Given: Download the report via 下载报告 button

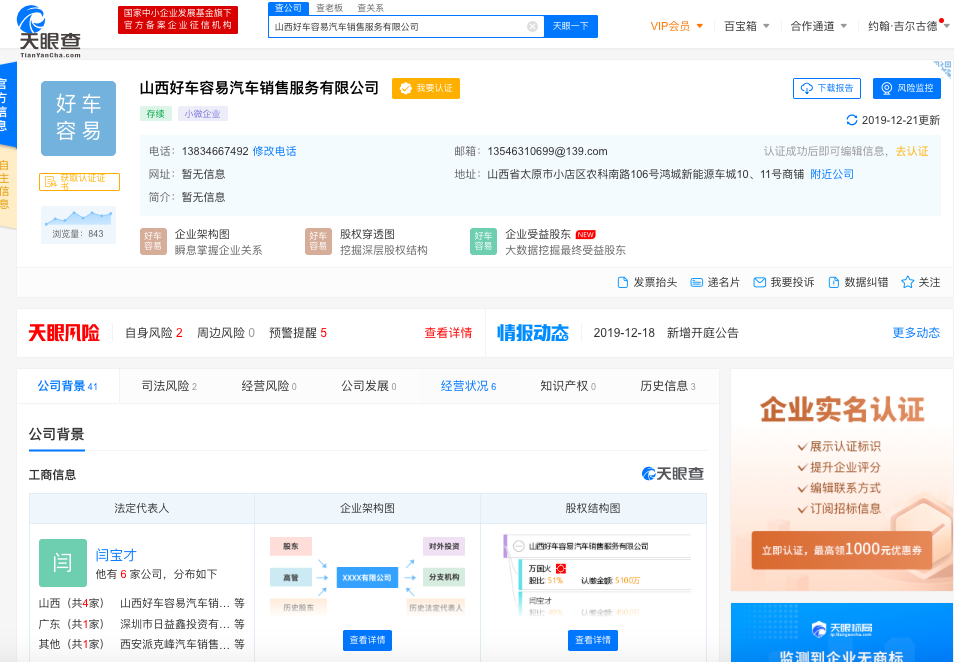Looking at the screenshot, I should [x=827, y=88].
